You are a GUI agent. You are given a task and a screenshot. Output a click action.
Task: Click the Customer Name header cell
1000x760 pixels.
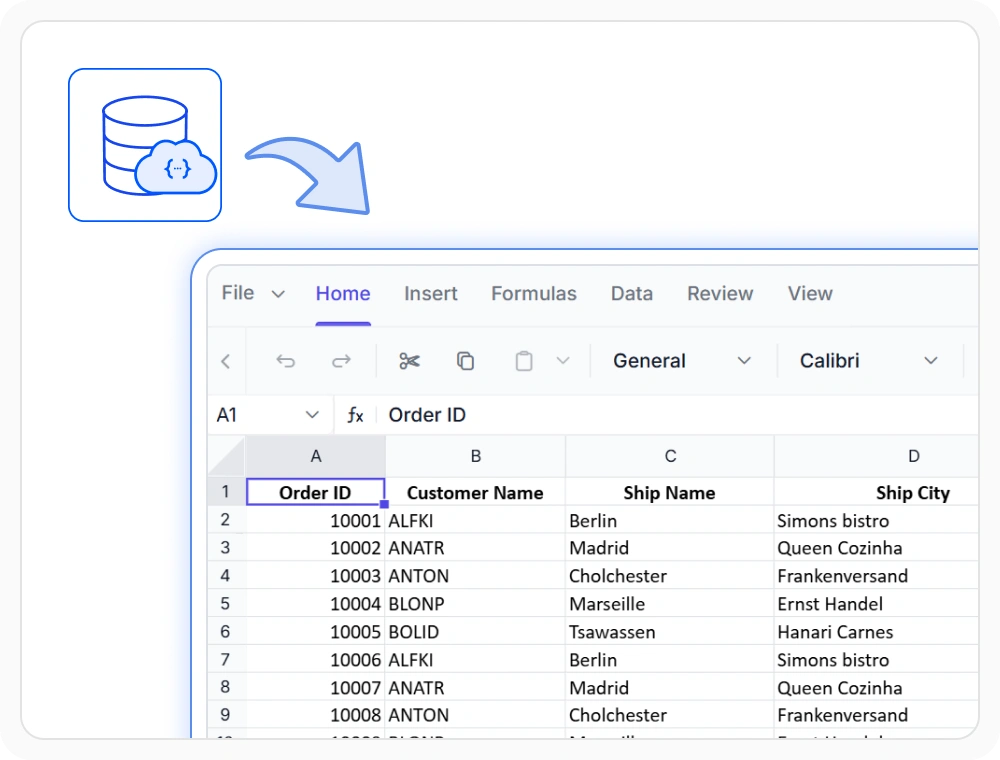(475, 492)
